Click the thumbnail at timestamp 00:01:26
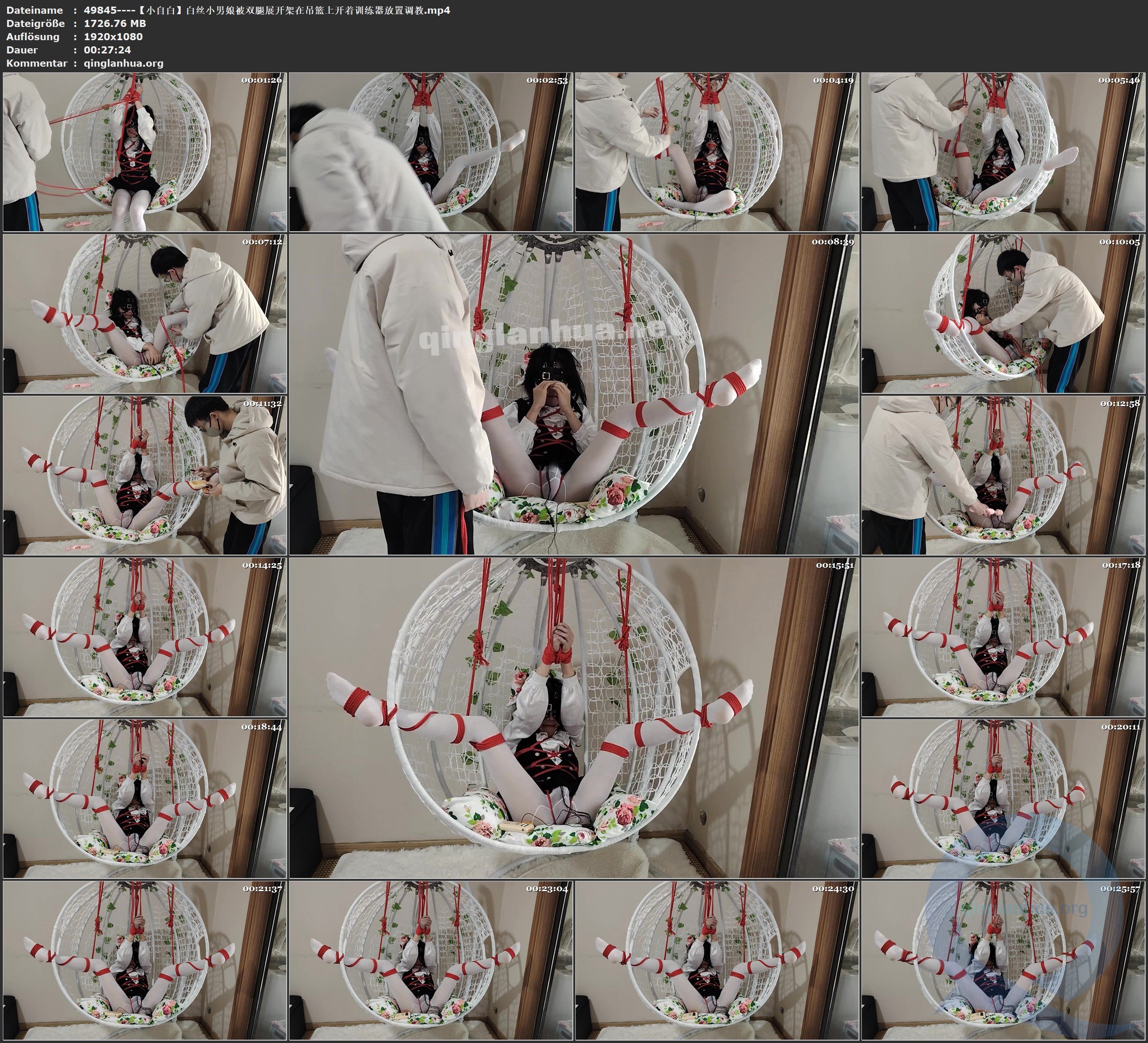The width and height of the screenshot is (1148, 1043). (145, 152)
